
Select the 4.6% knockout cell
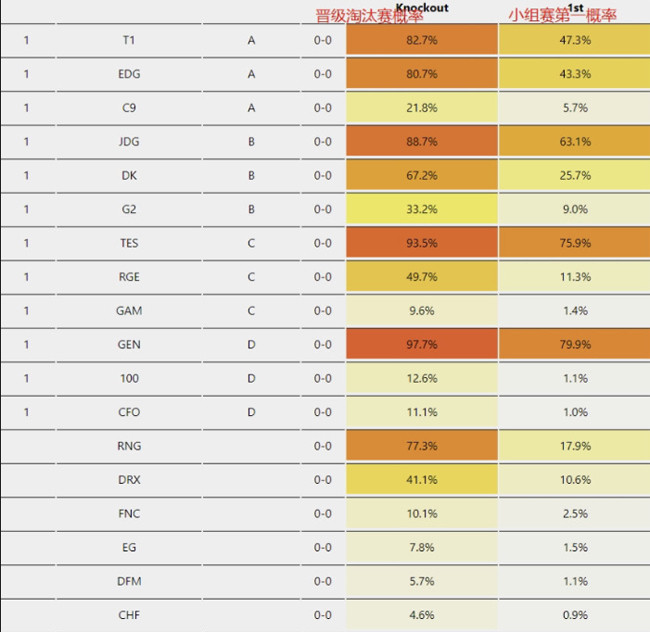pyautogui.click(x=422, y=615)
